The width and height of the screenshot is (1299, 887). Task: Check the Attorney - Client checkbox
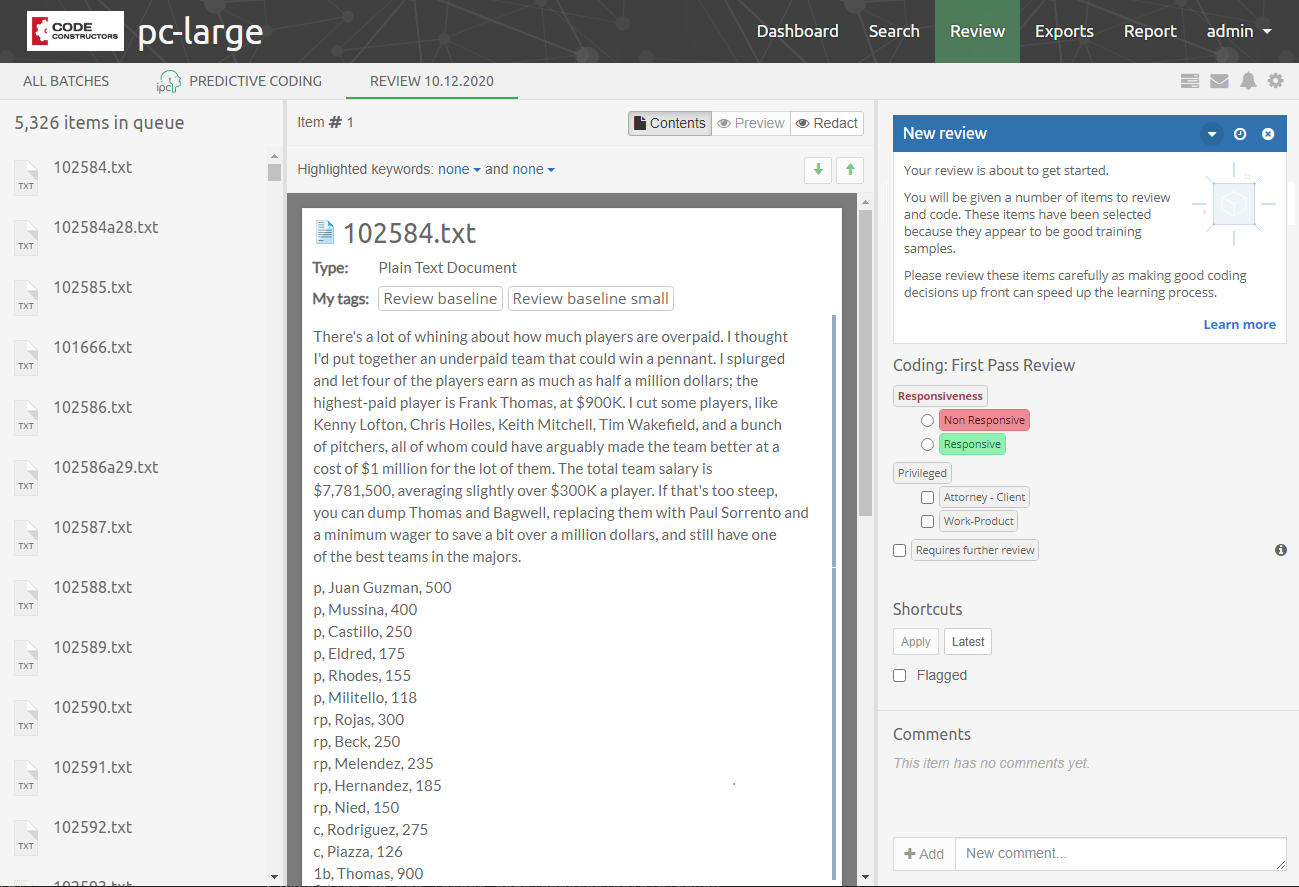[x=927, y=497]
